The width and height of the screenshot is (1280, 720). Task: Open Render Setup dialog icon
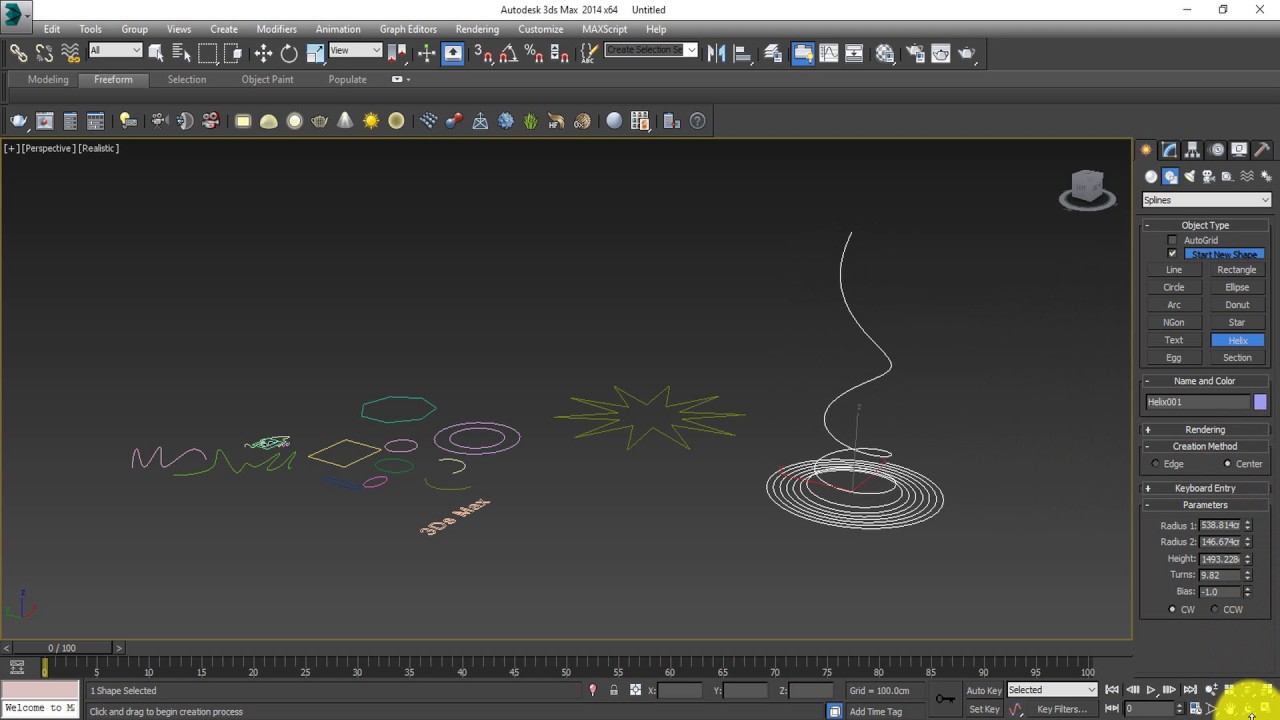[915, 53]
